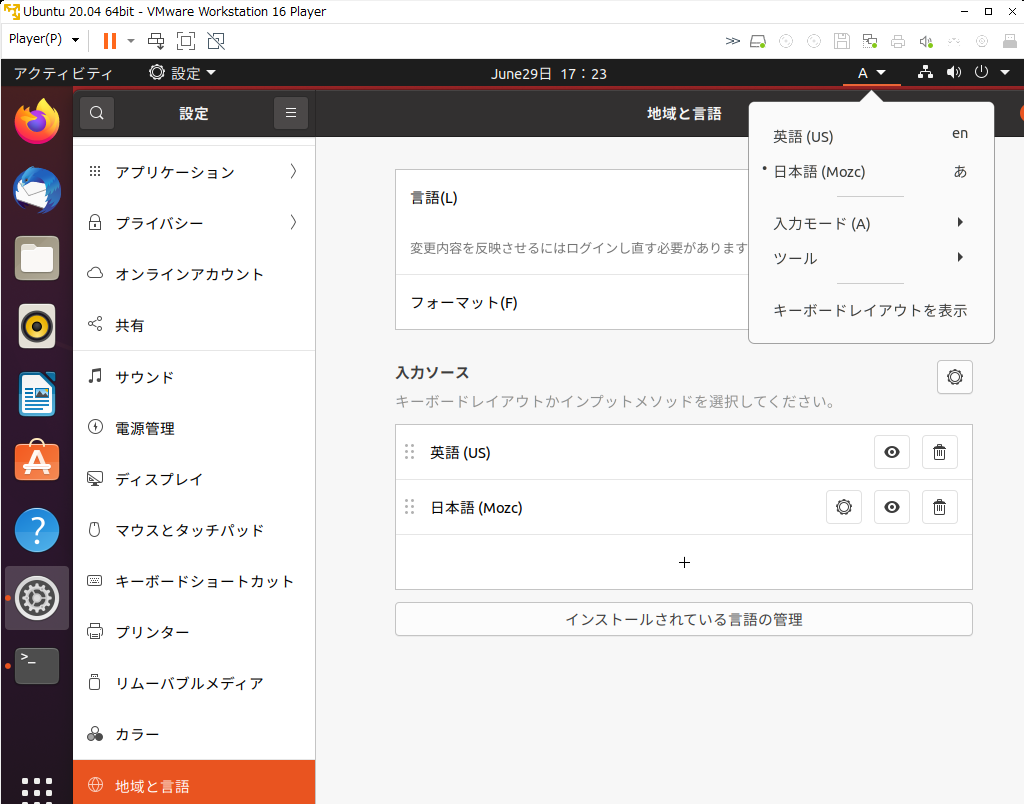Expand アプリケーション submenu chevron
This screenshot has width=1024, height=804.
point(293,172)
